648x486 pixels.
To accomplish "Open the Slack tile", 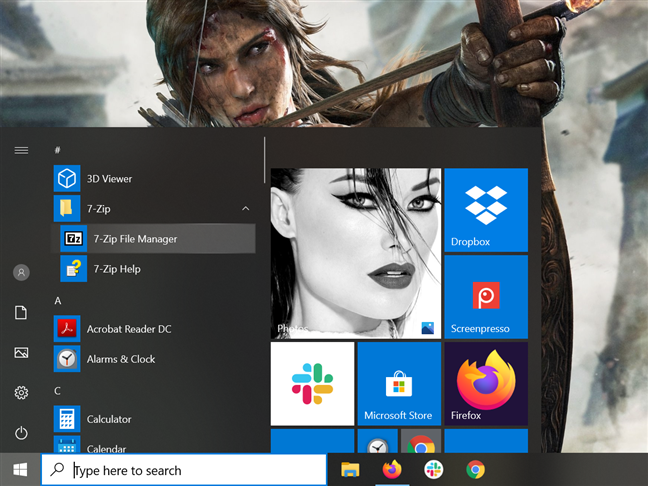I will (312, 384).
